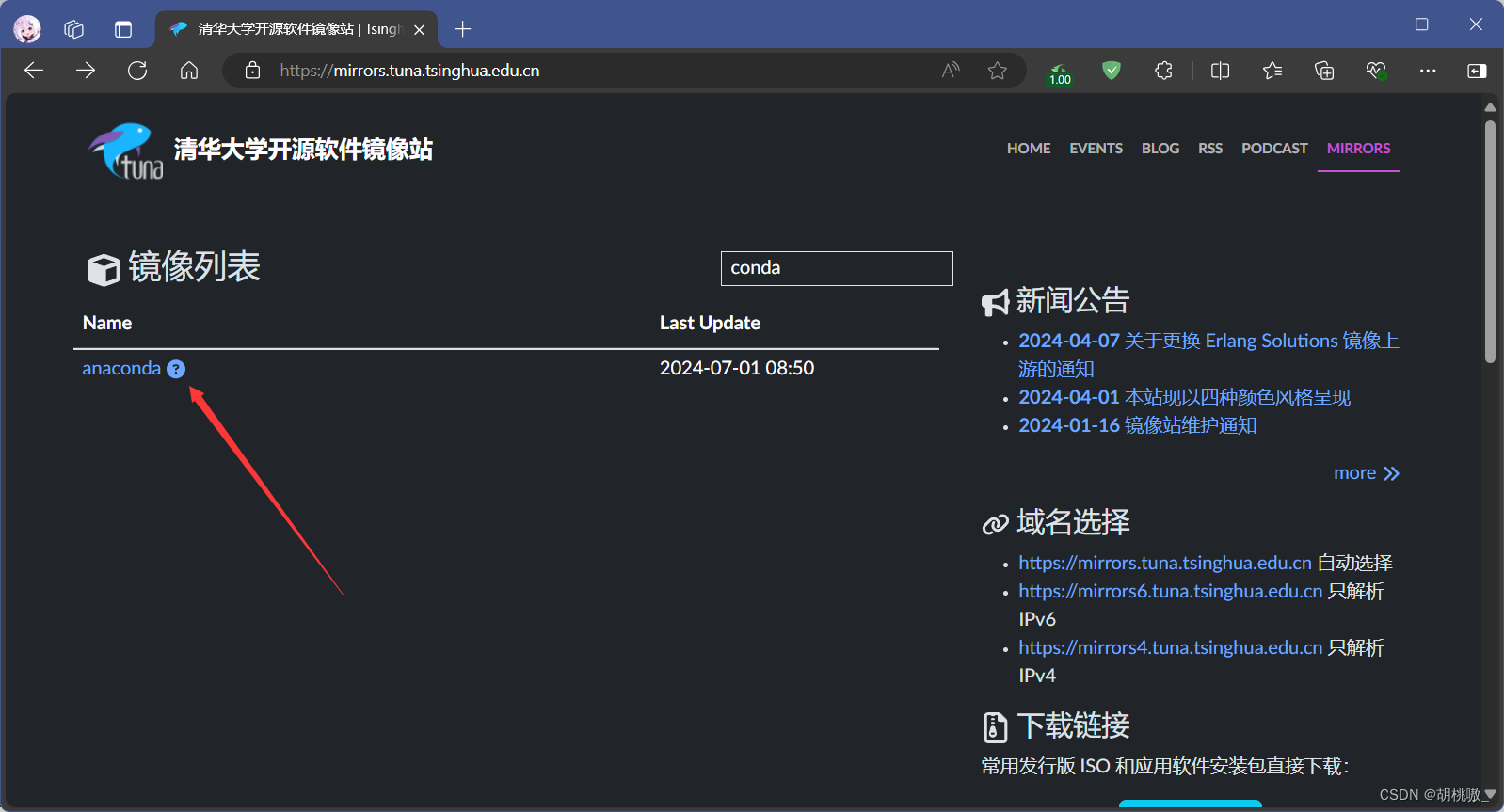Close the Tsinghua mirror tab
The height and width of the screenshot is (812, 1504).
(x=419, y=30)
